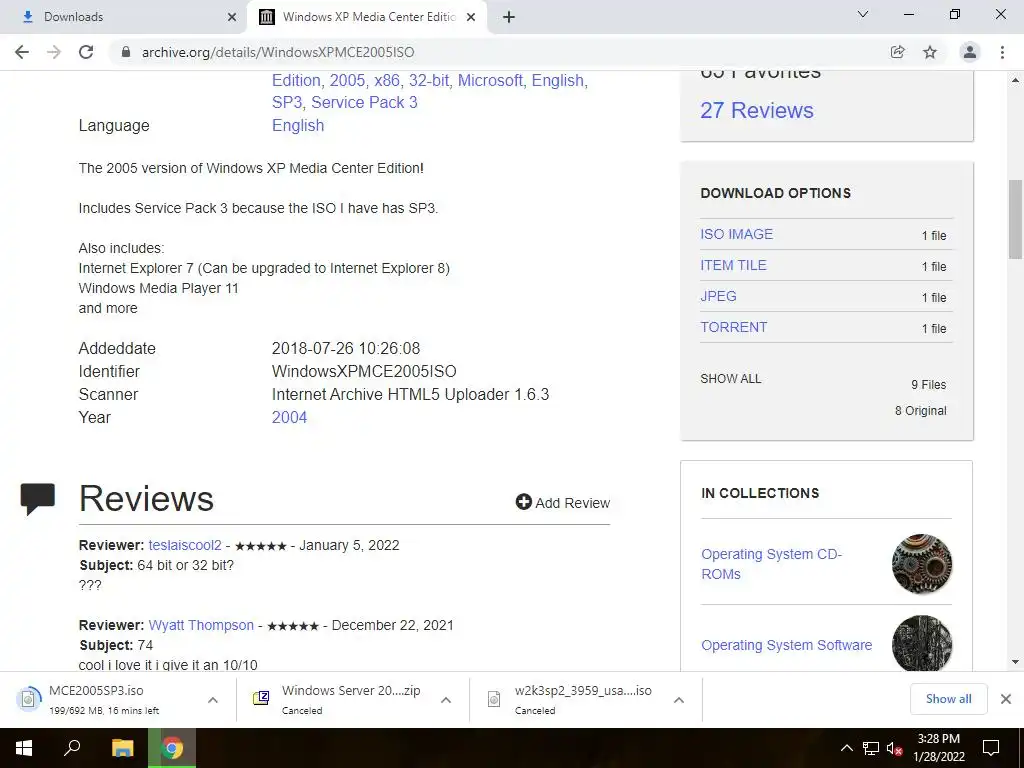Click the Addeddate value 2018-07-26 10:26:08
Screen dimensions: 1024x768
coord(346,349)
